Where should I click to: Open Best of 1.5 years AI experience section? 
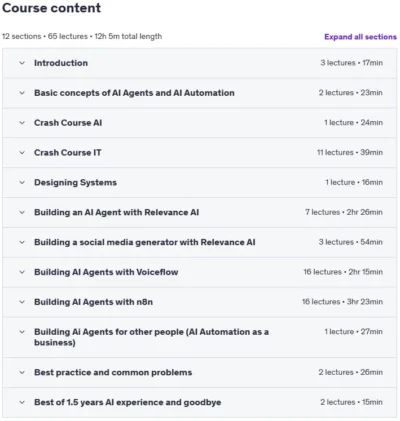coord(128,402)
